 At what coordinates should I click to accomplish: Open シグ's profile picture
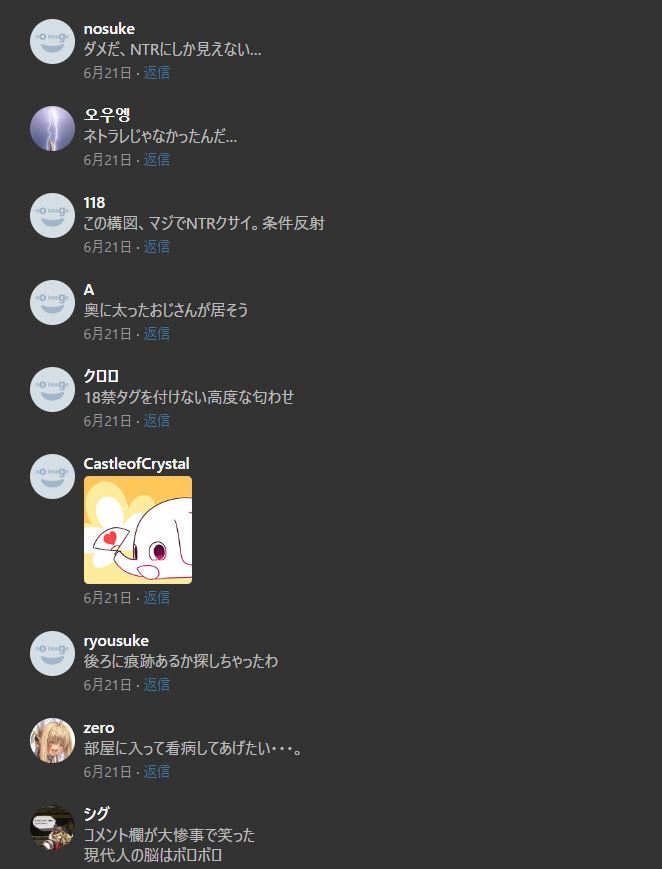[52, 827]
